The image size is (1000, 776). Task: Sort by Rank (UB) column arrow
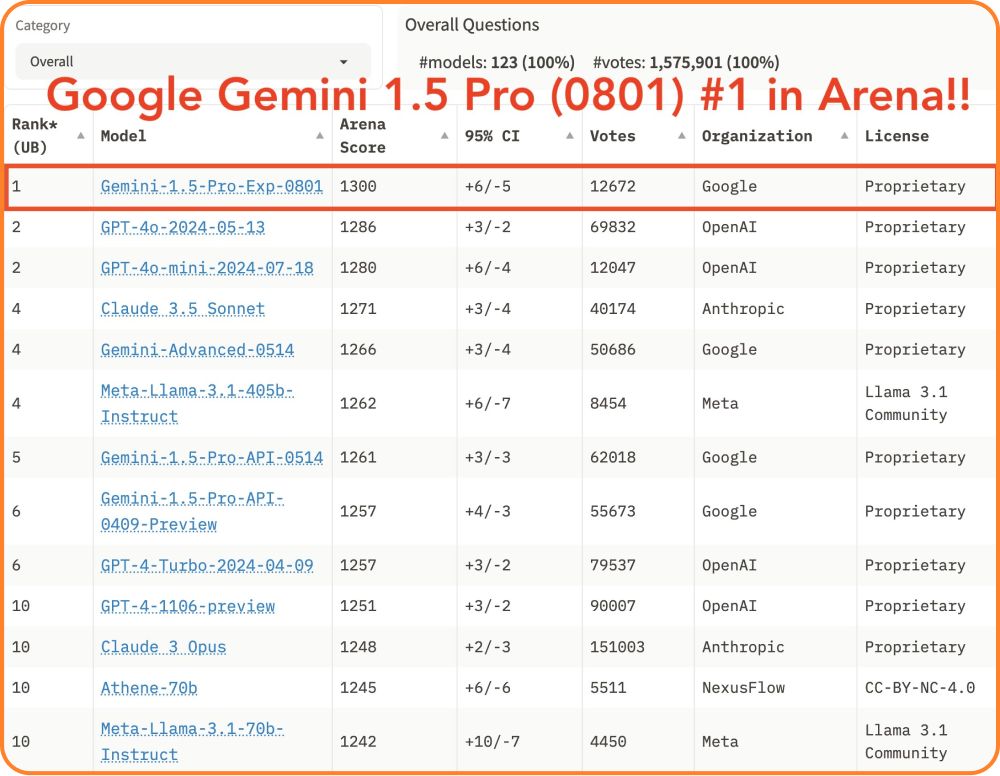[x=81, y=136]
